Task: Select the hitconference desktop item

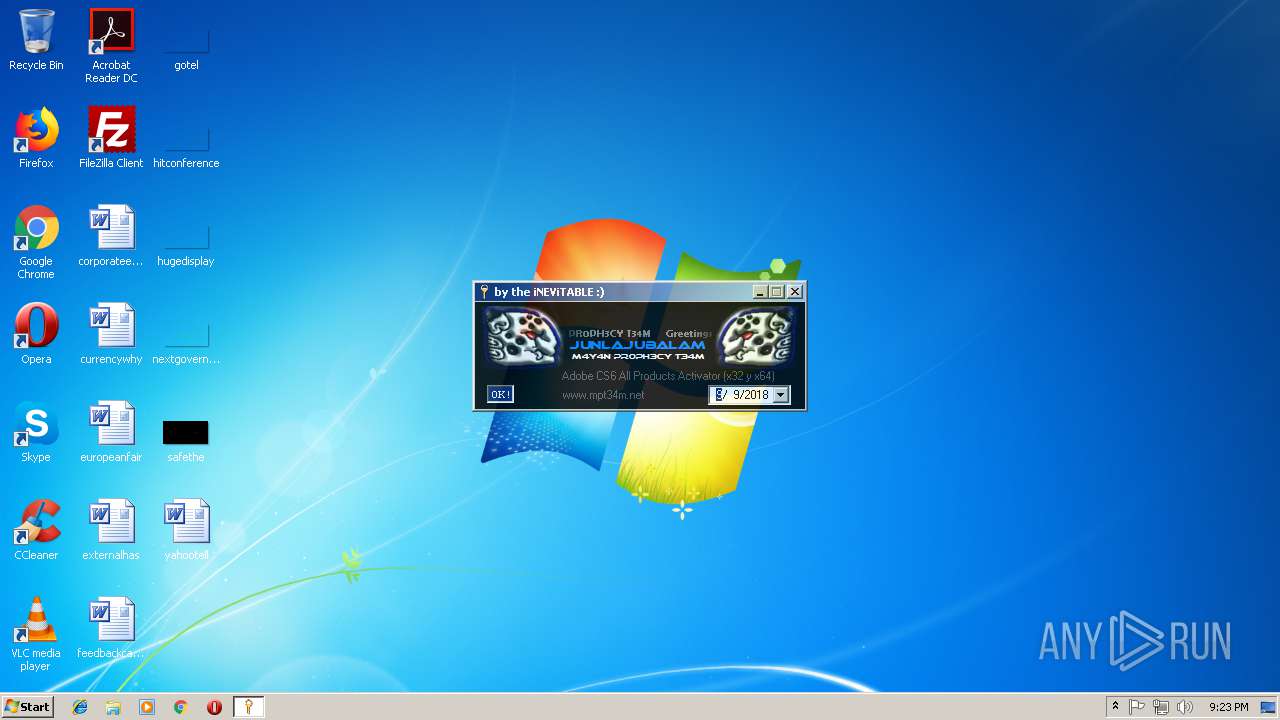Action: pyautogui.click(x=186, y=146)
